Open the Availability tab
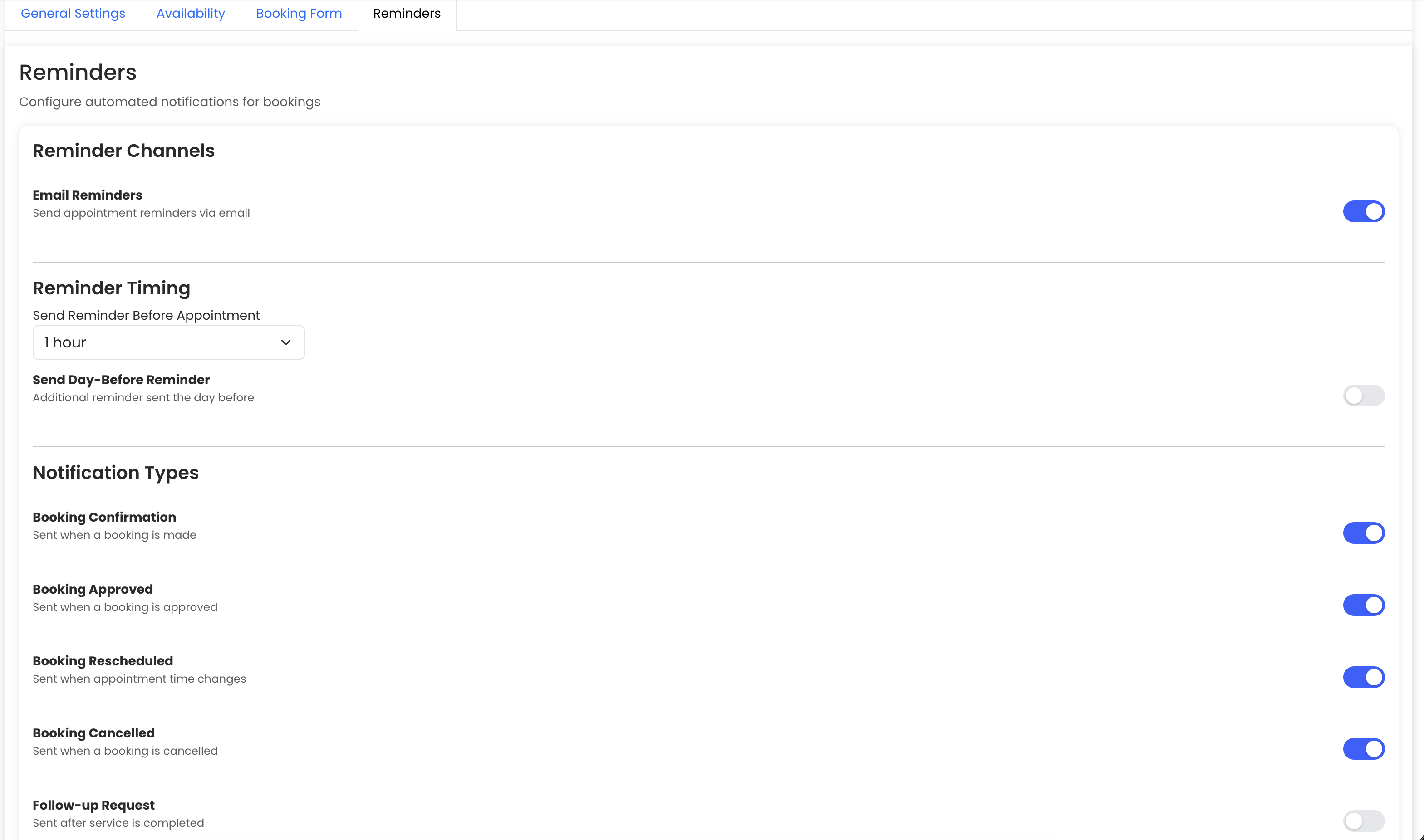Screen dimensions: 1424x840 click(x=190, y=14)
